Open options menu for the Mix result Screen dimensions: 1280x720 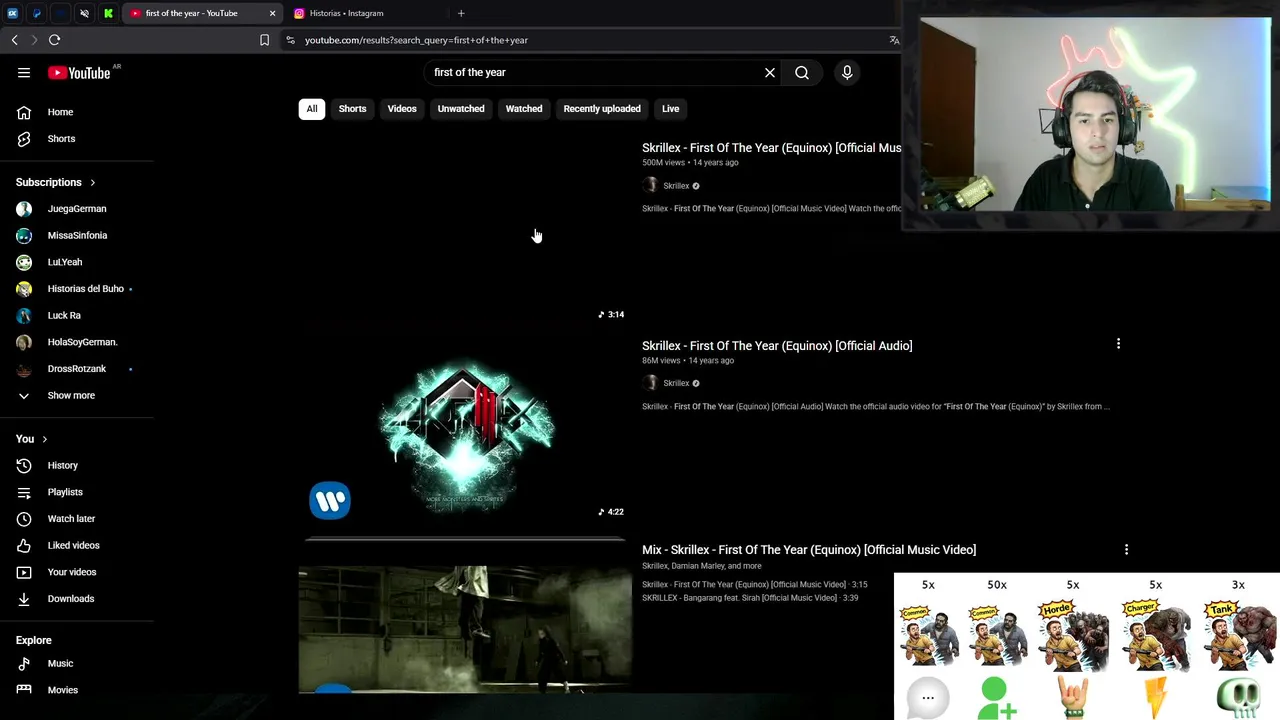click(x=1126, y=549)
